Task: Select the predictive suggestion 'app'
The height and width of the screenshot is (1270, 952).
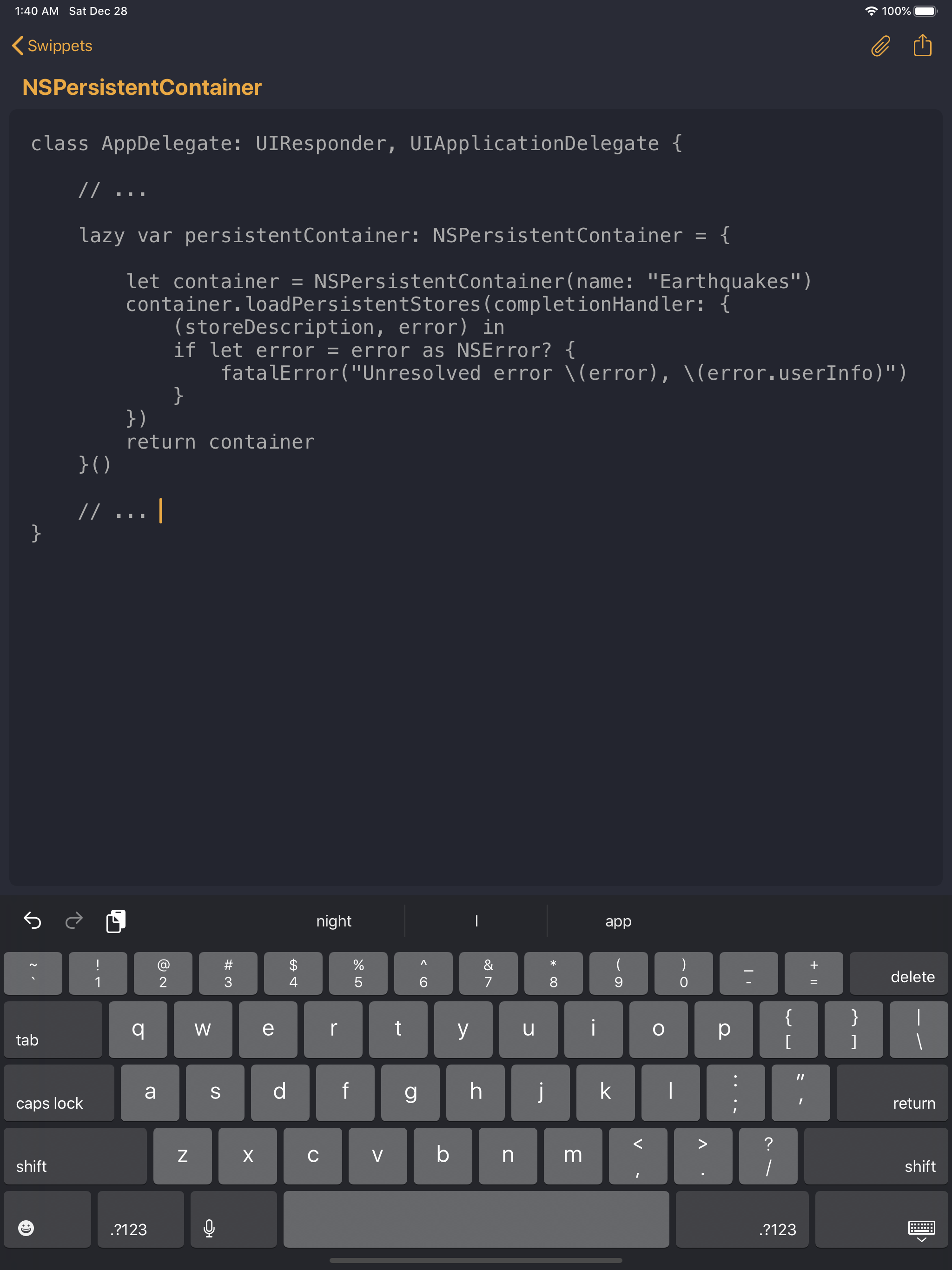Action: 618,921
